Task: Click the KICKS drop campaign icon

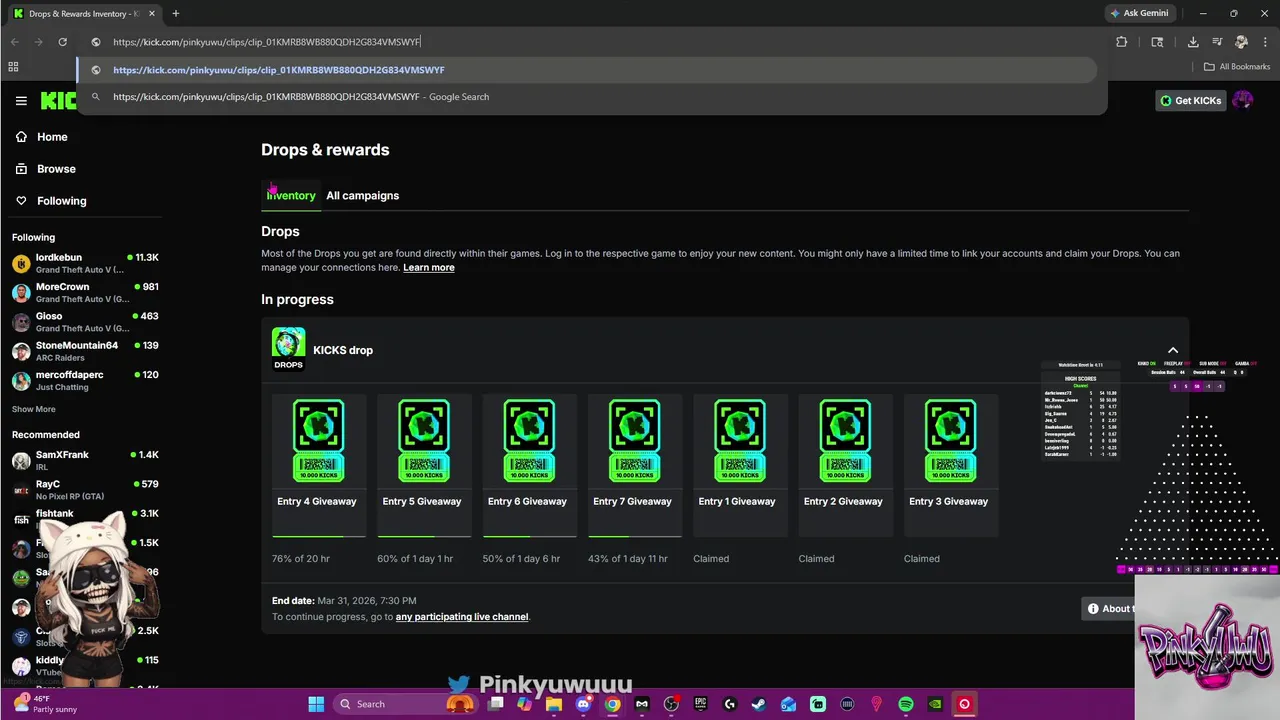Action: tap(288, 349)
